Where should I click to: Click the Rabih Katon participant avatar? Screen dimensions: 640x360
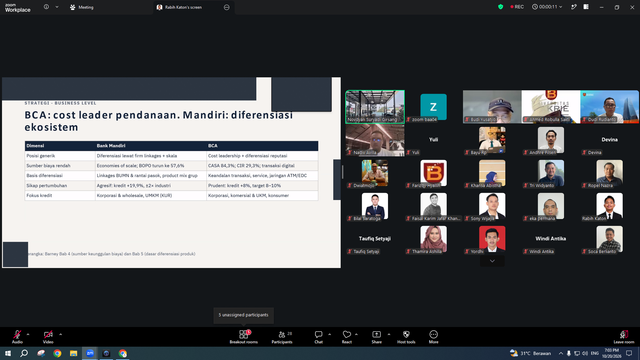coord(609,206)
